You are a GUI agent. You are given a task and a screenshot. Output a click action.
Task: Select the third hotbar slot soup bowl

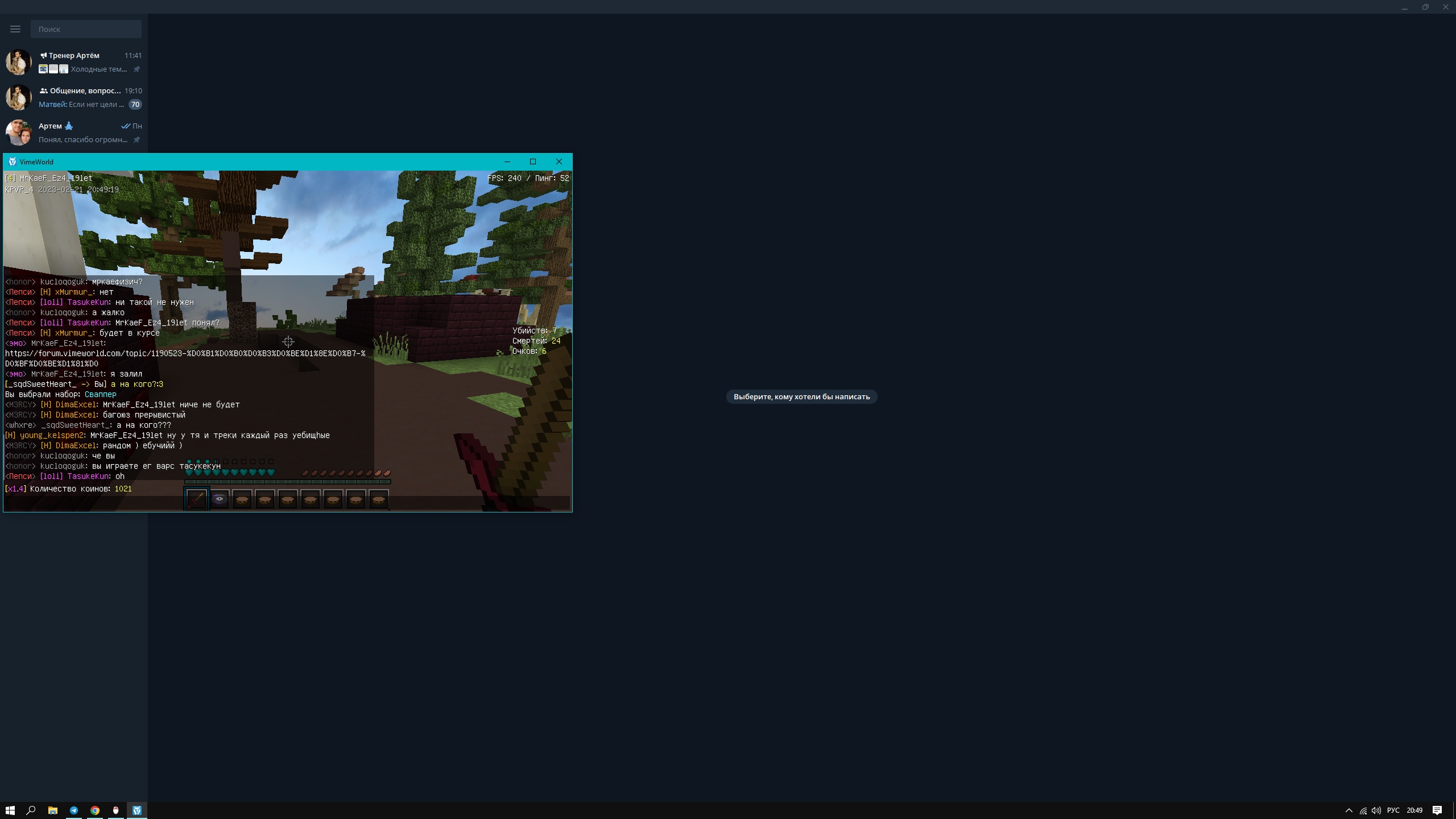(x=242, y=499)
